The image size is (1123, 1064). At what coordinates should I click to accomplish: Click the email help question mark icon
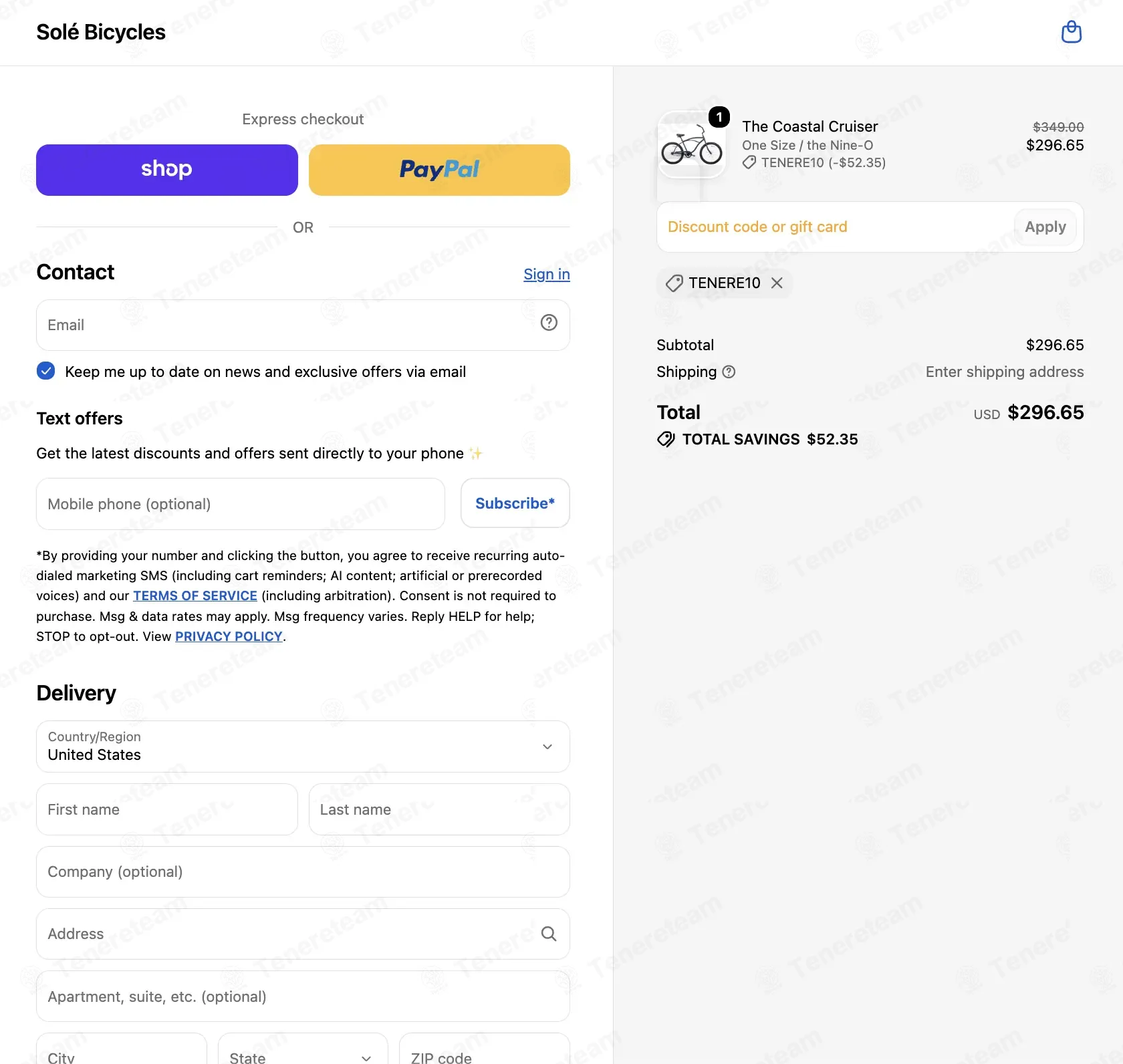[549, 323]
